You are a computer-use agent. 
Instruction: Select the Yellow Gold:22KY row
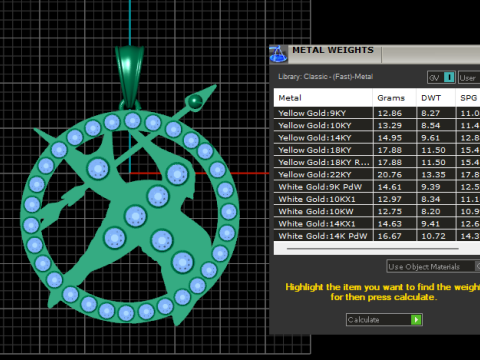[x=377, y=174]
